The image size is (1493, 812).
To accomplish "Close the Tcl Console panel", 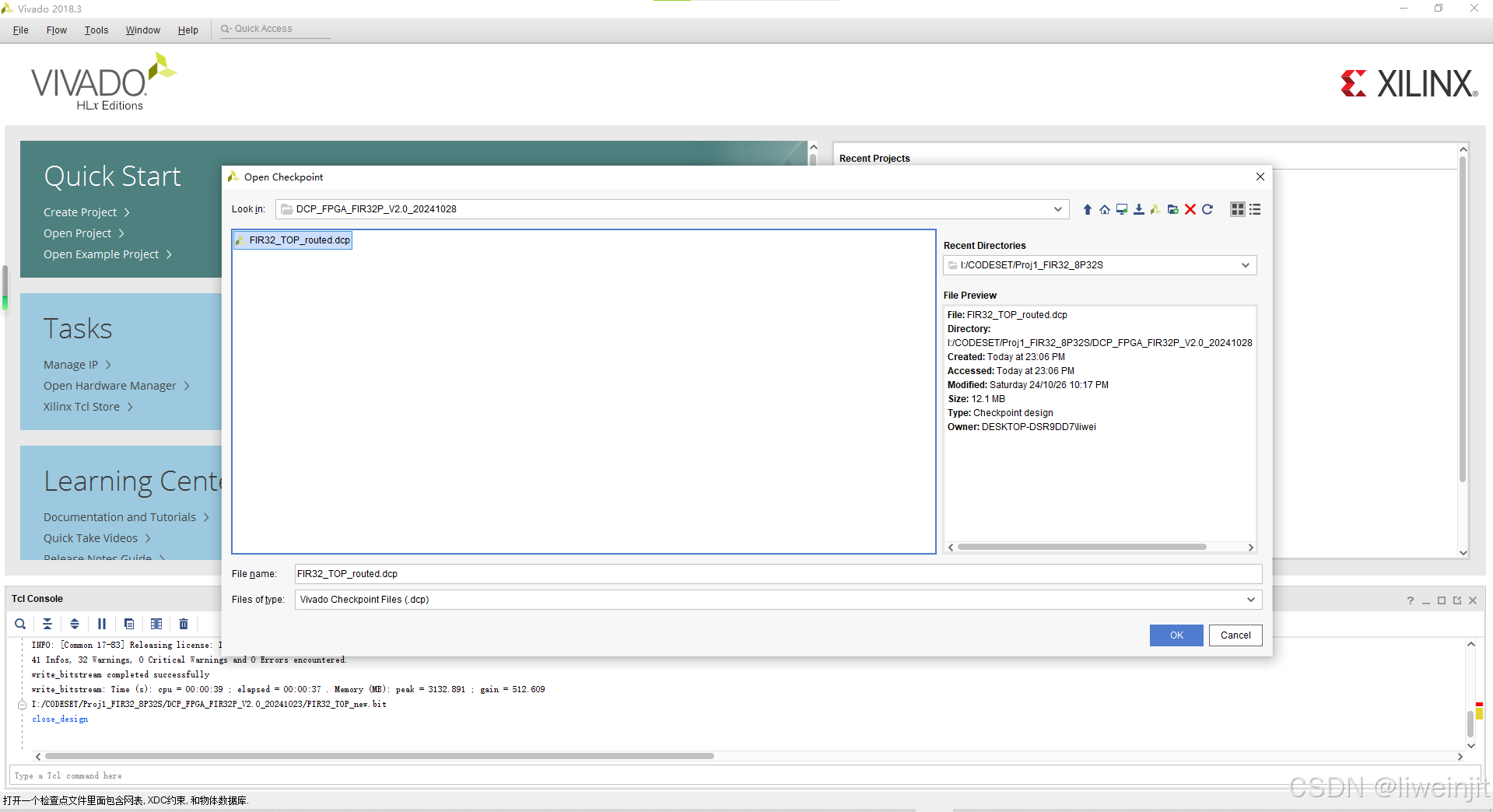I will coord(1473,600).
